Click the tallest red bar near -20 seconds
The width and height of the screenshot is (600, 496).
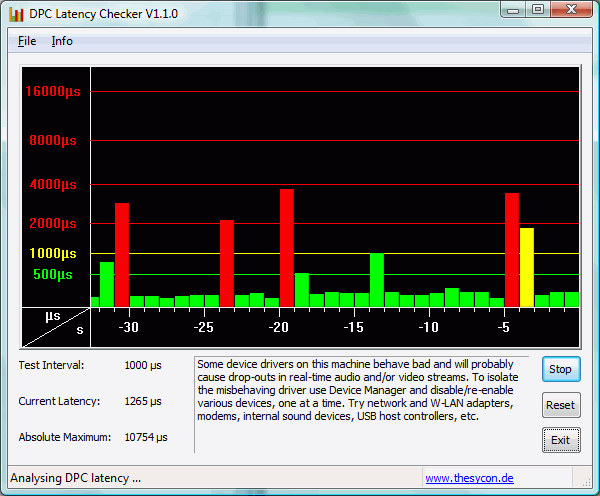(x=287, y=247)
